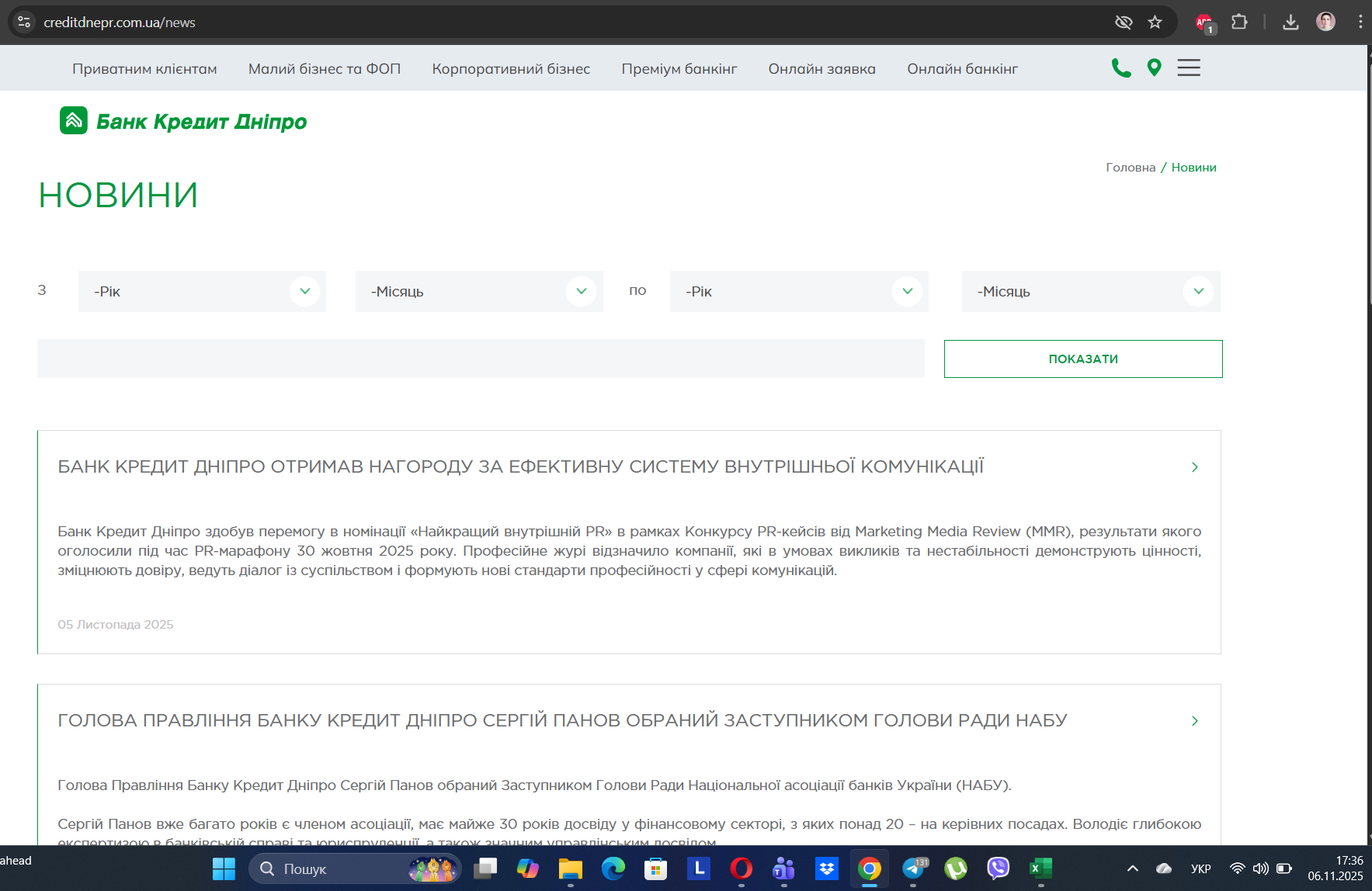Click the 'НОВИНИ' page heading

click(118, 195)
